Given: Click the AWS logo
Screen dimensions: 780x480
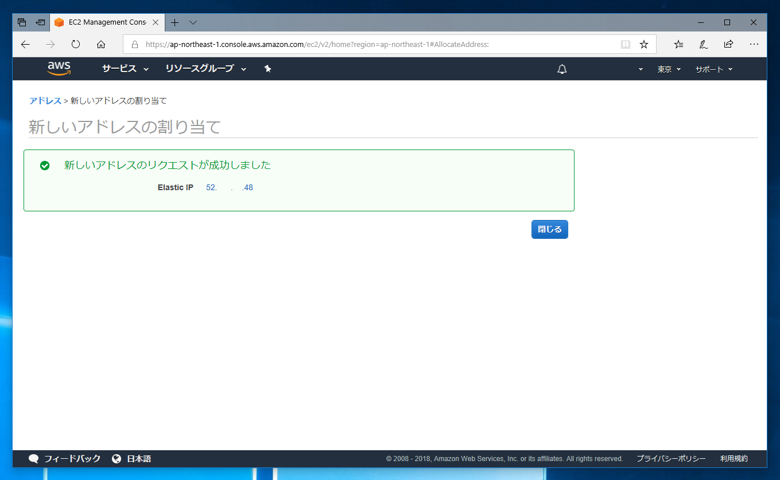Looking at the screenshot, I should pyautogui.click(x=59, y=69).
